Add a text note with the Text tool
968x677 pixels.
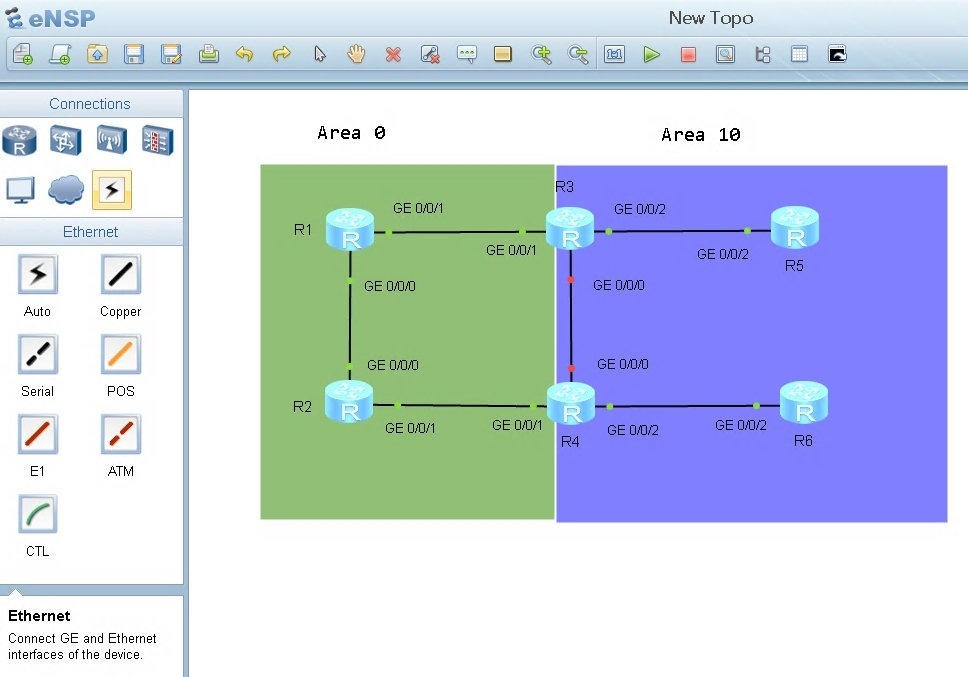(x=467, y=54)
